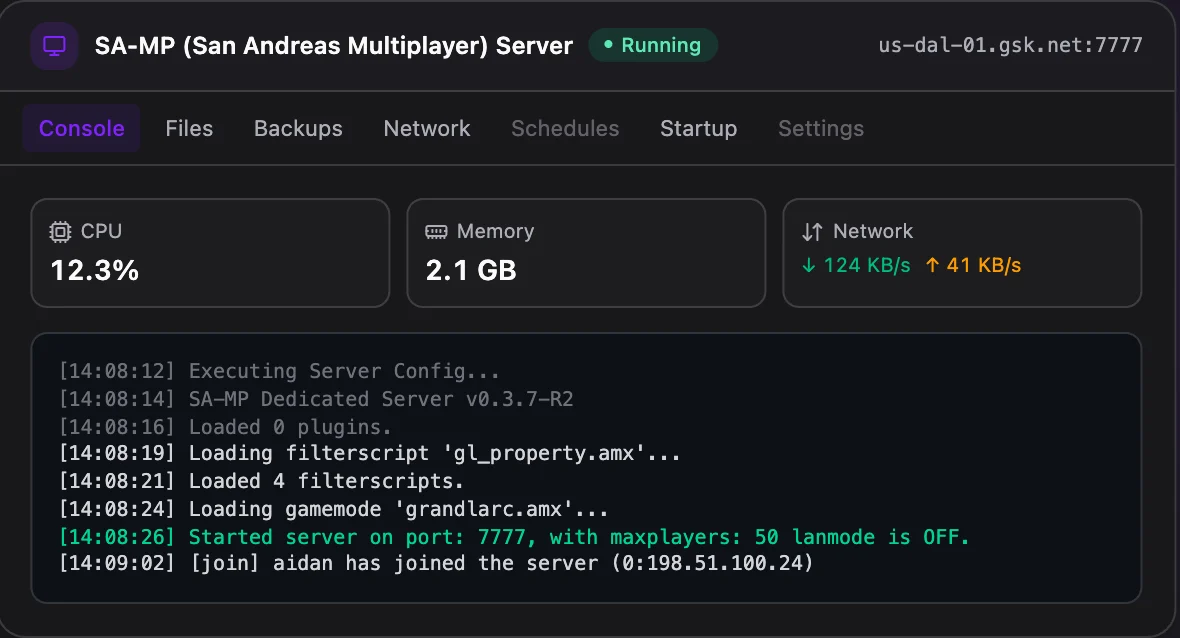Click the Running status badge
1180x638 pixels.
(652, 45)
